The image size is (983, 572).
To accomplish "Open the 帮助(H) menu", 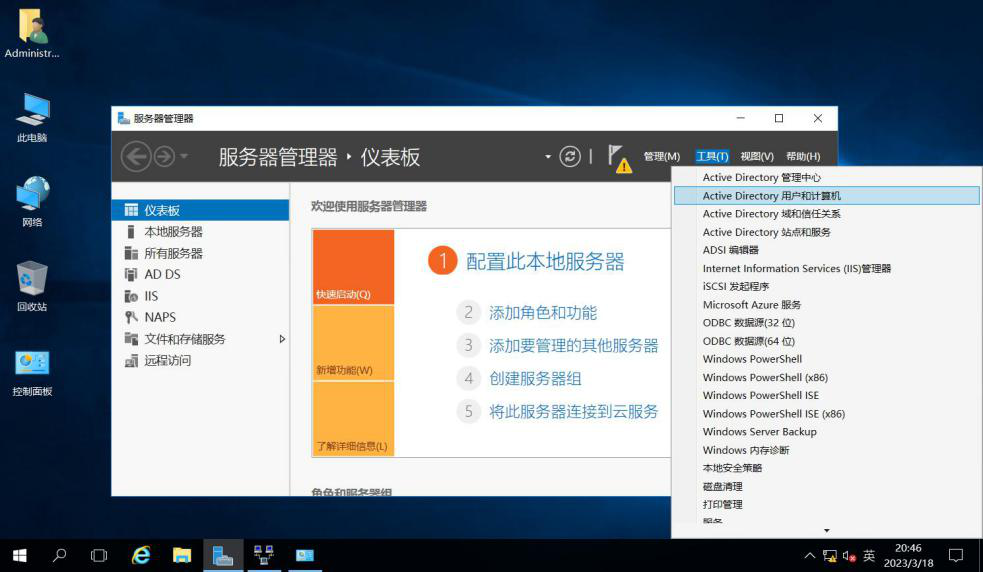I will coord(802,156).
